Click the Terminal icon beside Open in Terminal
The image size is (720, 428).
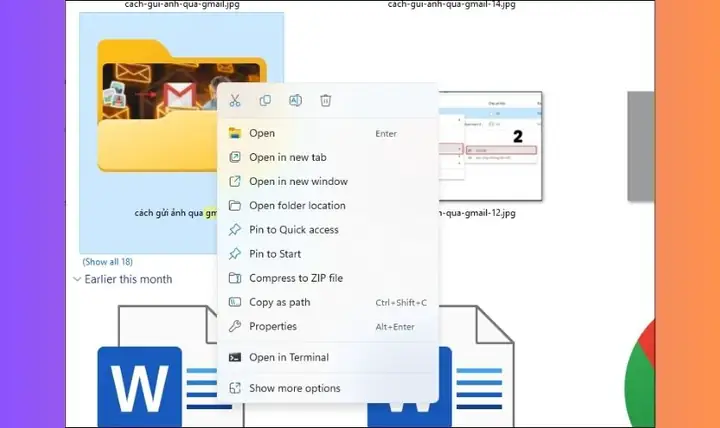coord(235,357)
